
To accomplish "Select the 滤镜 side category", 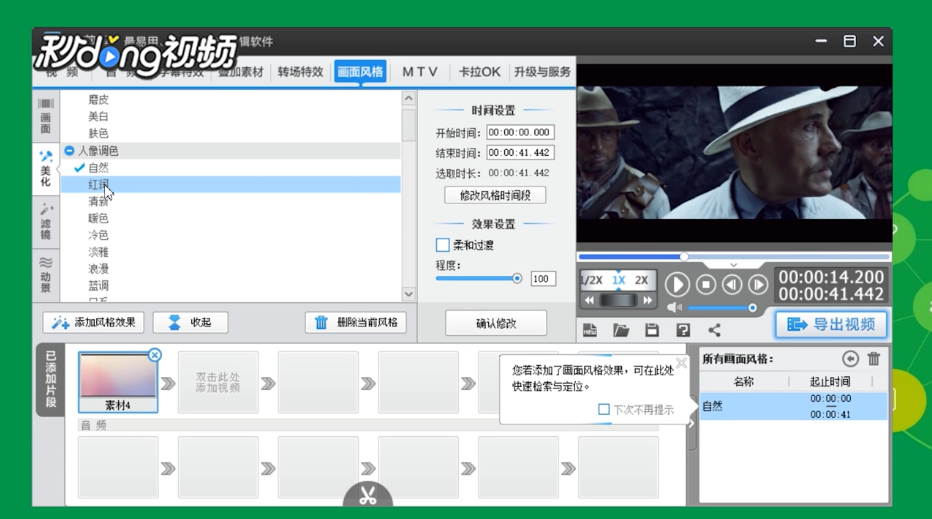I will pos(45,222).
